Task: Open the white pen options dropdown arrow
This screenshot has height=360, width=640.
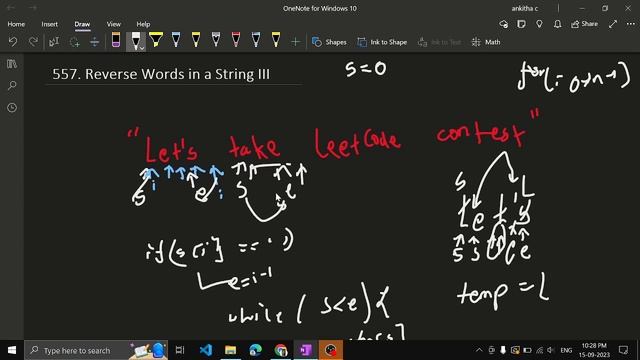Action: 142,48
